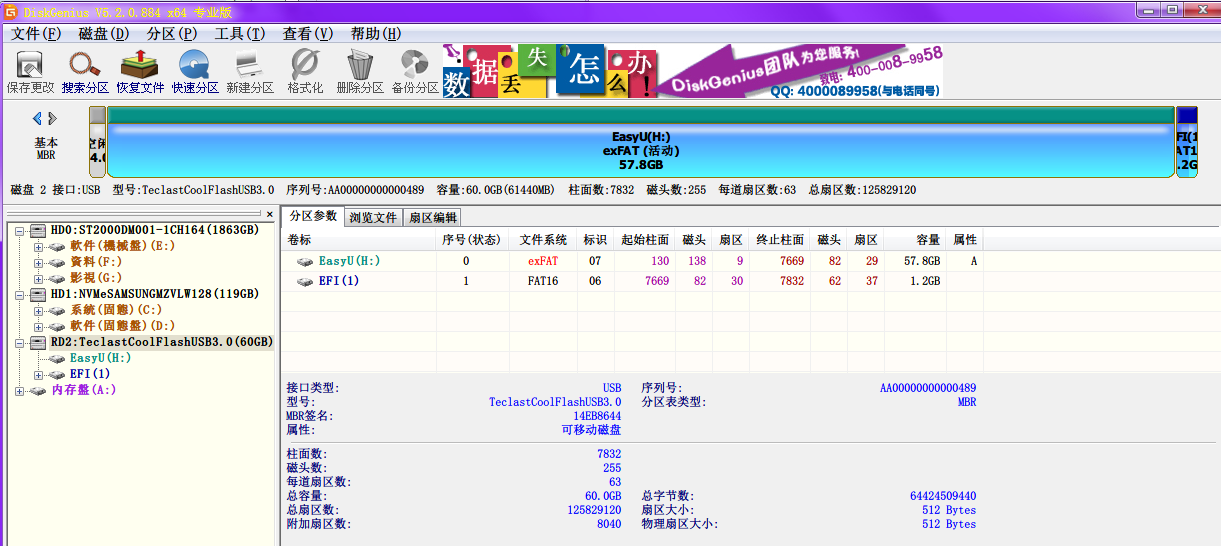1221x546 pixels.
Task: Collapse the HD0 ST2000DM001 disk node
Action: pos(19,231)
